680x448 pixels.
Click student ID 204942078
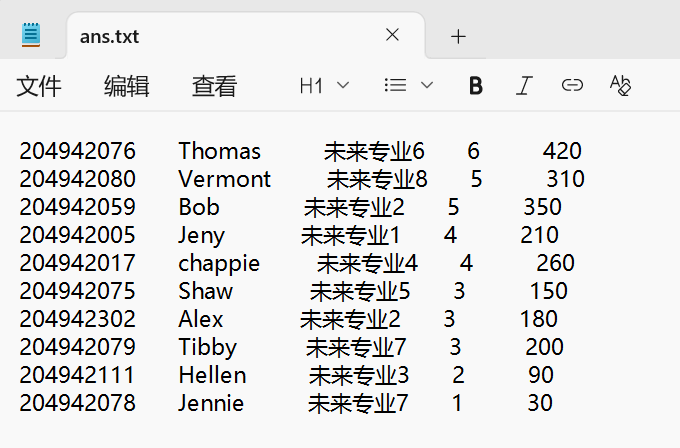[x=78, y=402]
